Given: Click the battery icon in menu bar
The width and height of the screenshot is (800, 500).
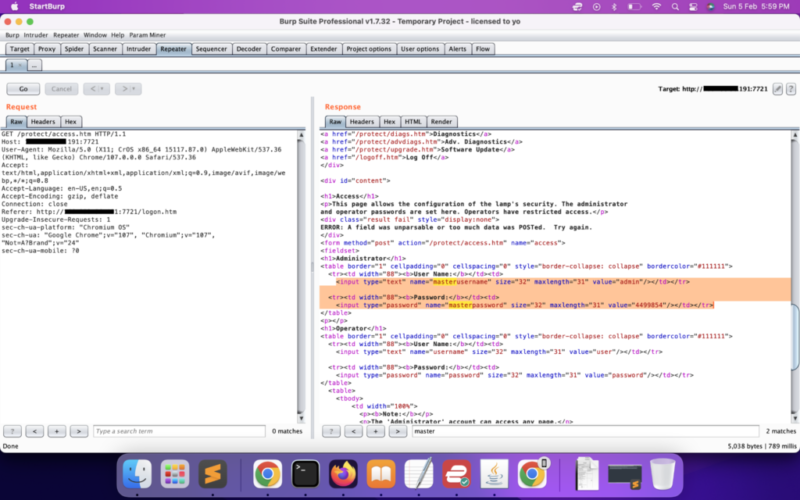Looking at the screenshot, I should [x=634, y=7].
